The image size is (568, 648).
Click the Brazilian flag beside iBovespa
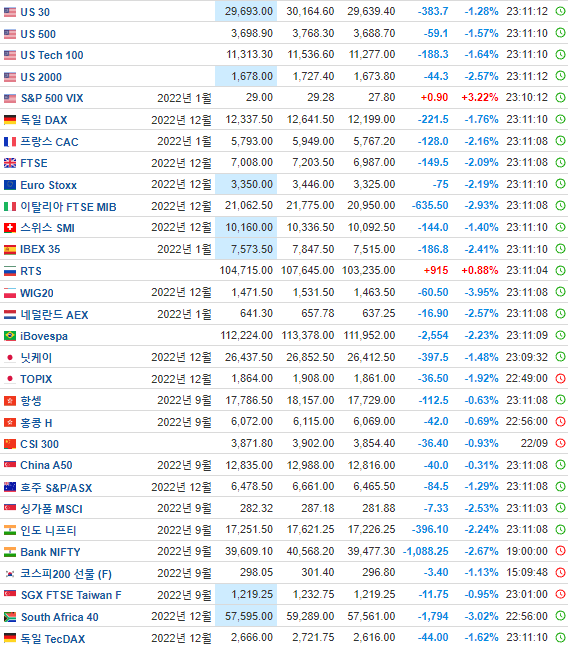tap(10, 336)
